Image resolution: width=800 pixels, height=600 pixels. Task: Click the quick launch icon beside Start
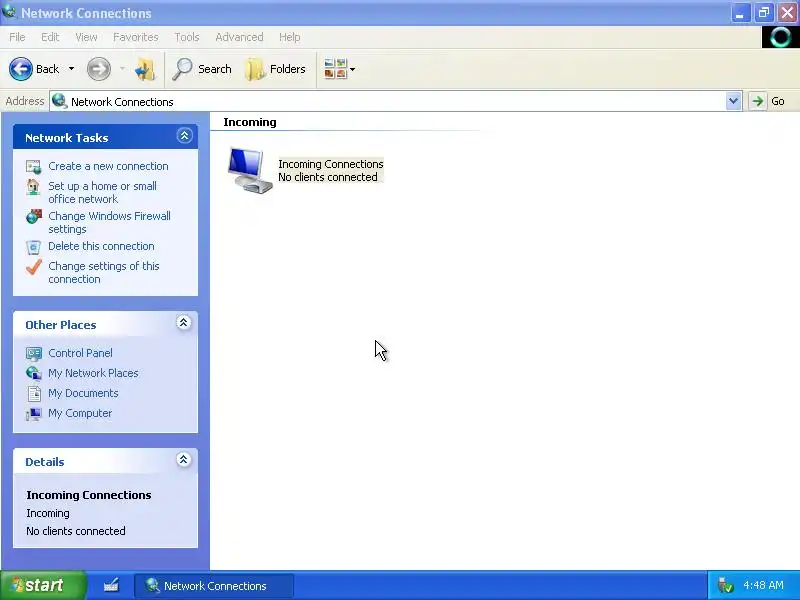111,585
